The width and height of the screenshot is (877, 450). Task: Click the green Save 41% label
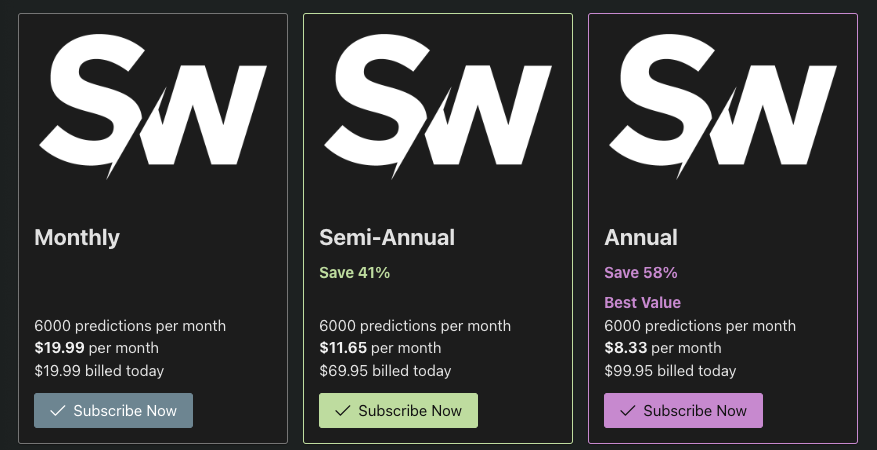[355, 273]
